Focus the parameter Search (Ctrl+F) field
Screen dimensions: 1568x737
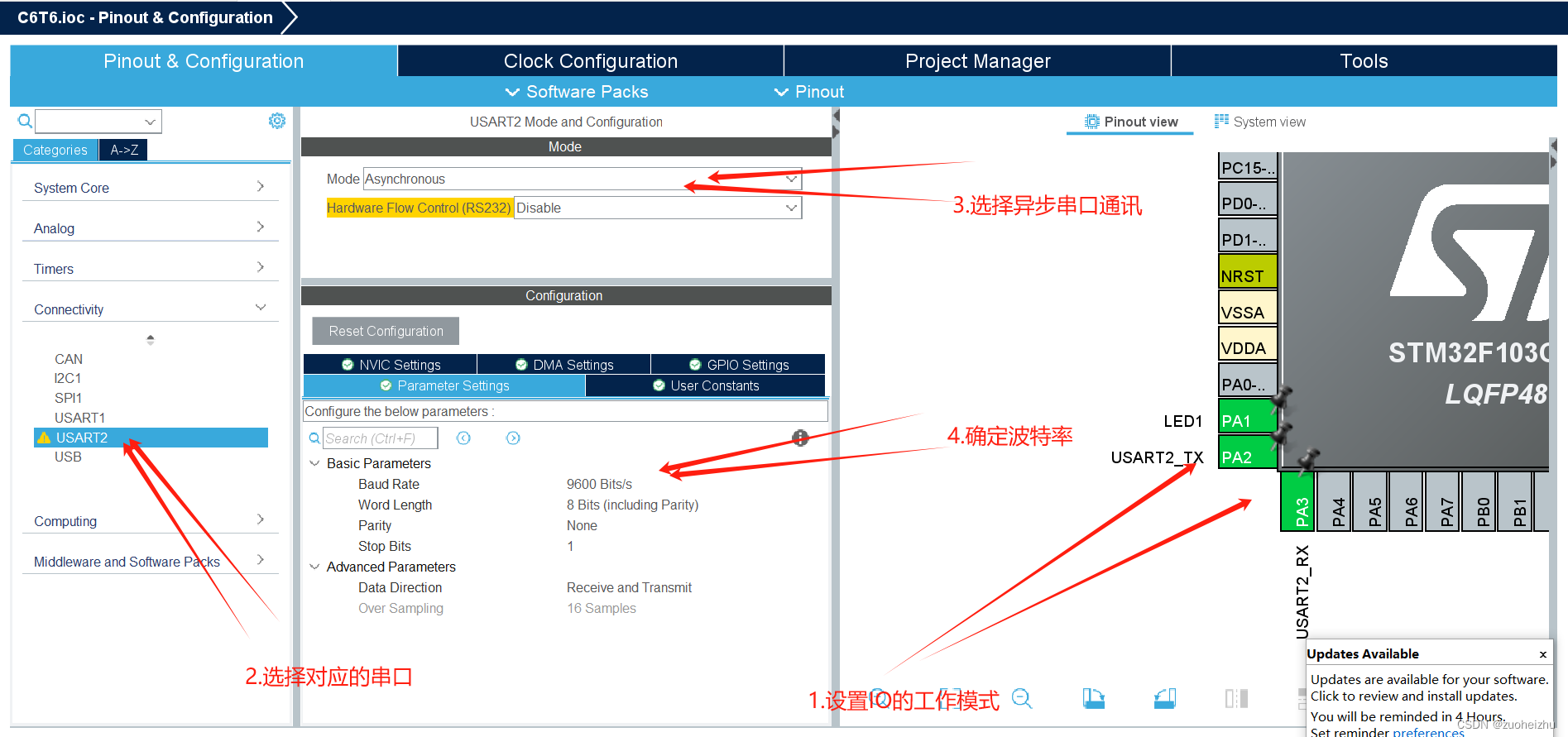pyautogui.click(x=380, y=438)
